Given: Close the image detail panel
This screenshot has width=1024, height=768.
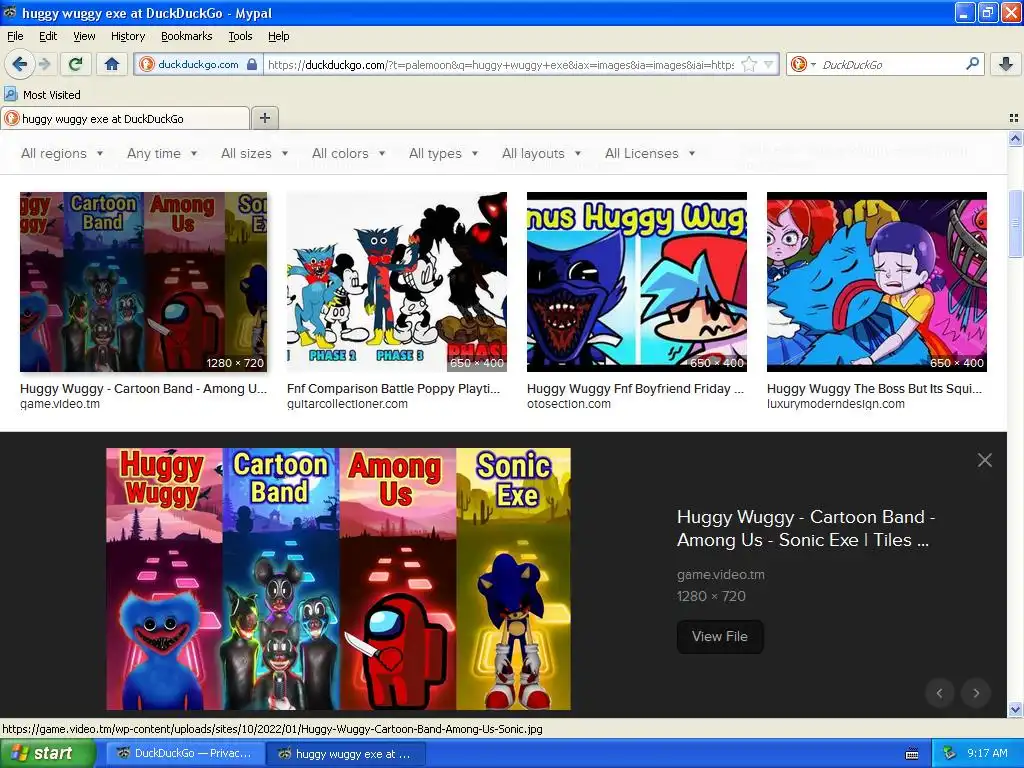Looking at the screenshot, I should coord(985,460).
